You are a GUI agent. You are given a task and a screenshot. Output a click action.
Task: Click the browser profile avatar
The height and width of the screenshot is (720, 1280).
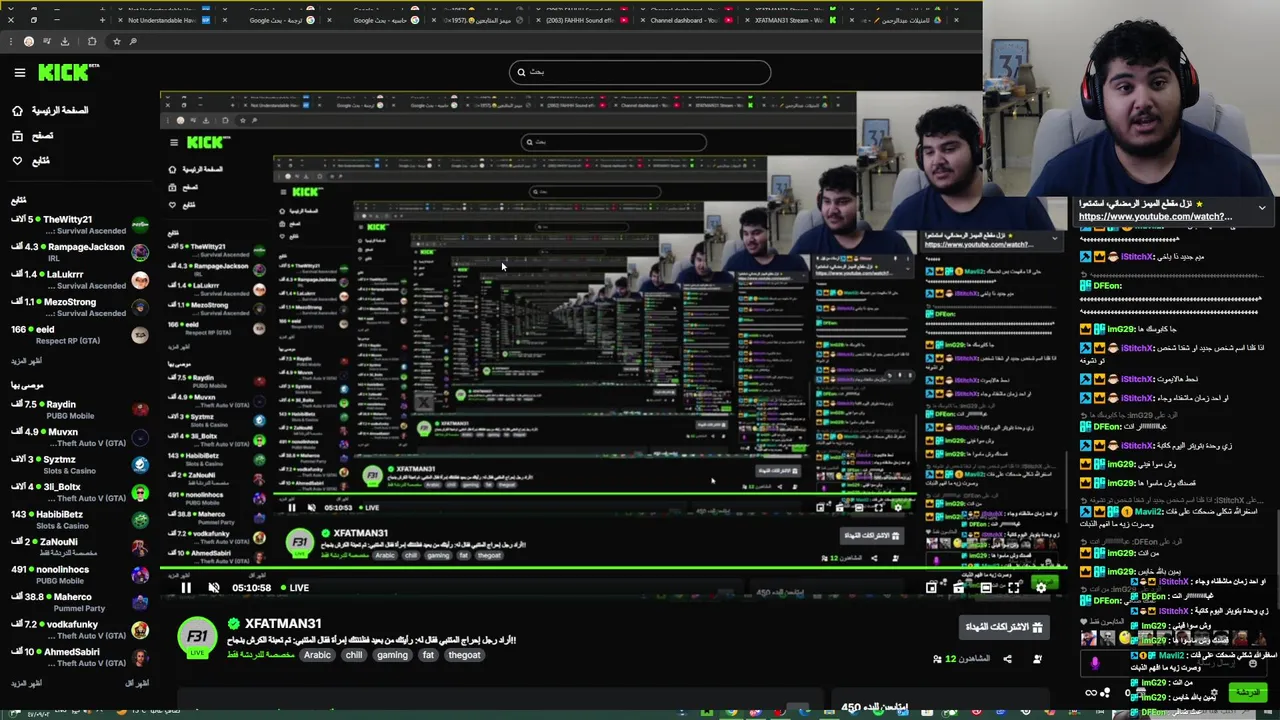(x=29, y=41)
